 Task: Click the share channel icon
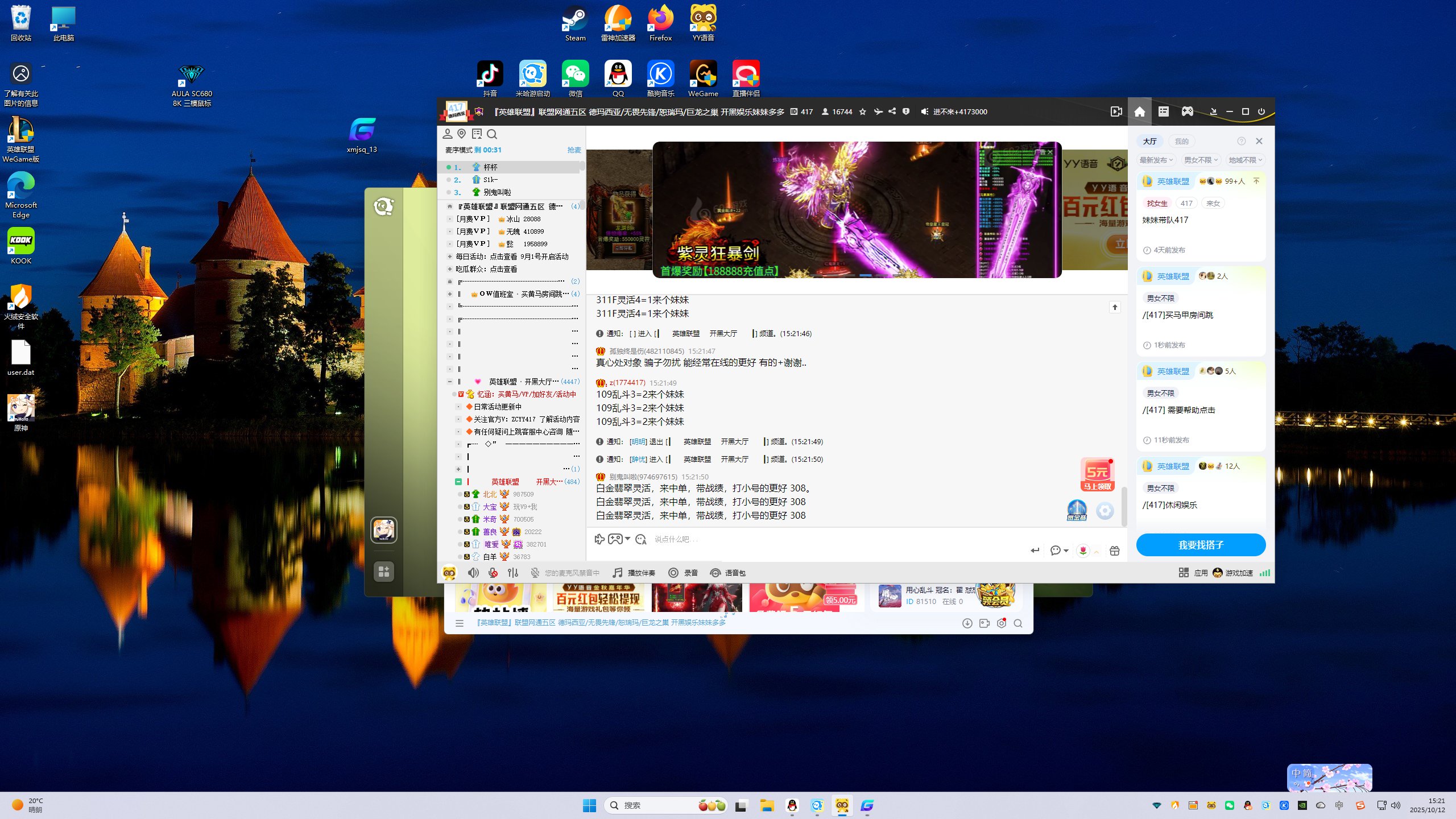click(892, 112)
